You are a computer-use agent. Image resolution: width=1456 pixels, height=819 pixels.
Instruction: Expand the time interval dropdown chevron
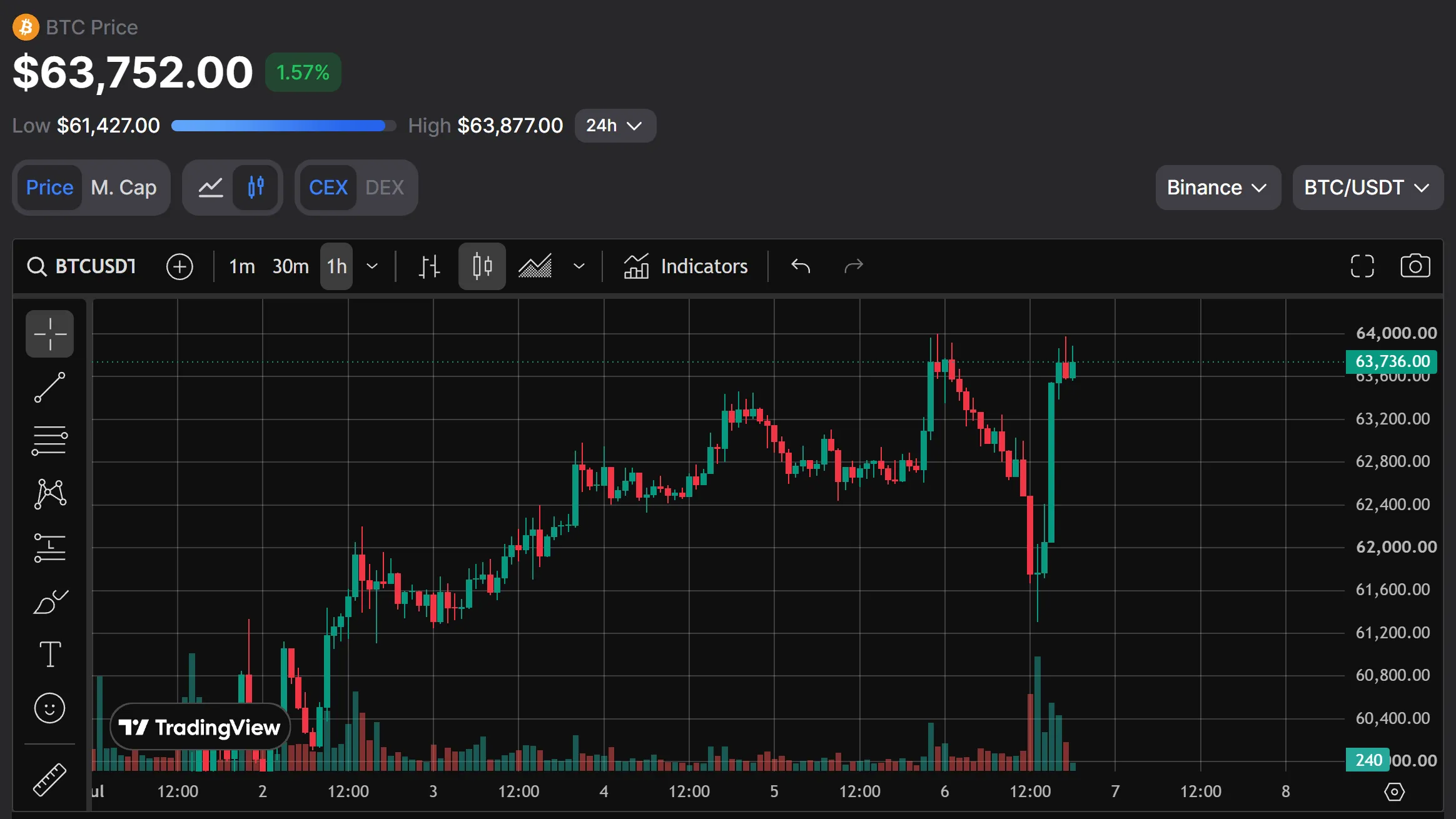[x=372, y=266]
